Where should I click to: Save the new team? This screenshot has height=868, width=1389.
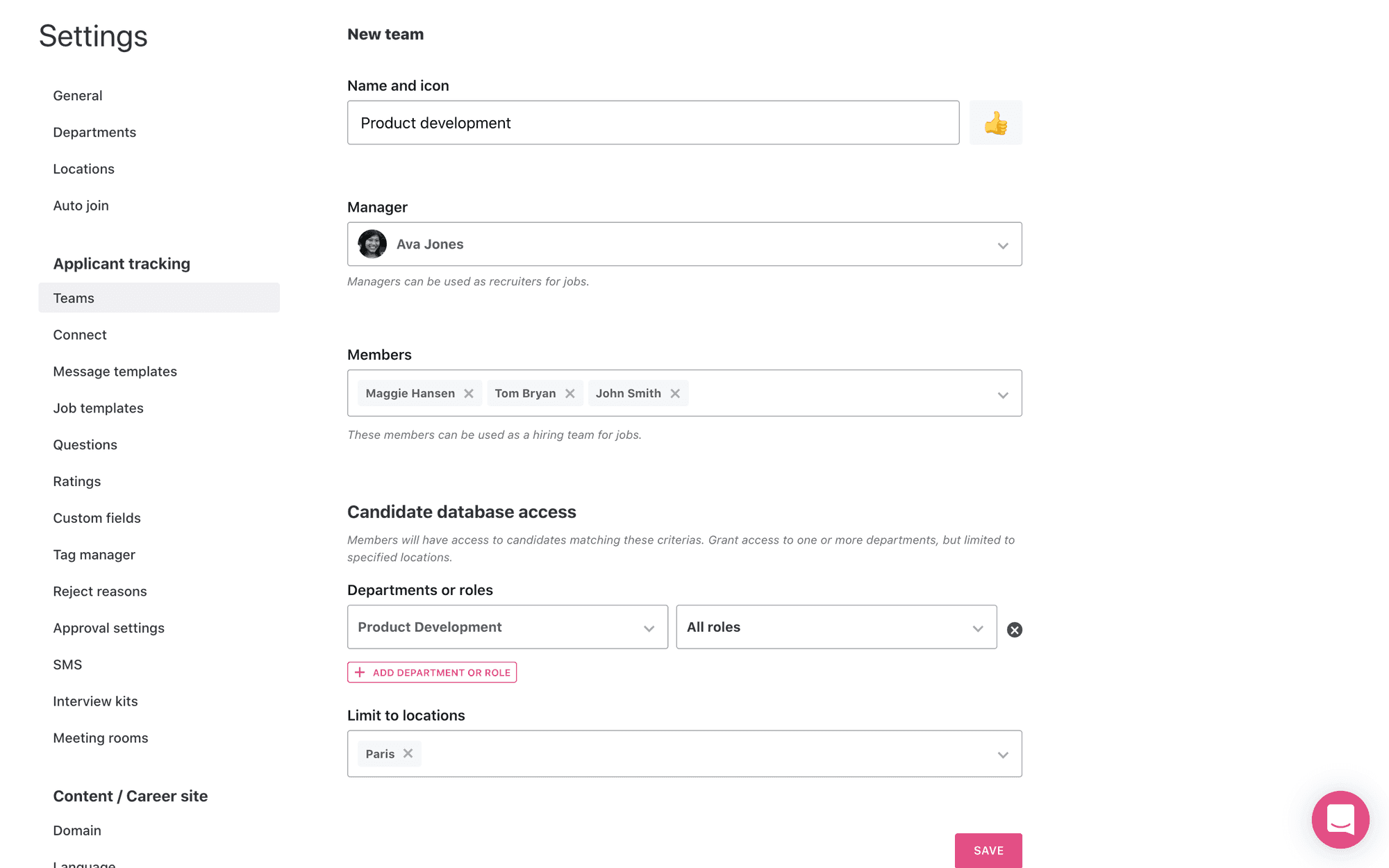pos(988,851)
